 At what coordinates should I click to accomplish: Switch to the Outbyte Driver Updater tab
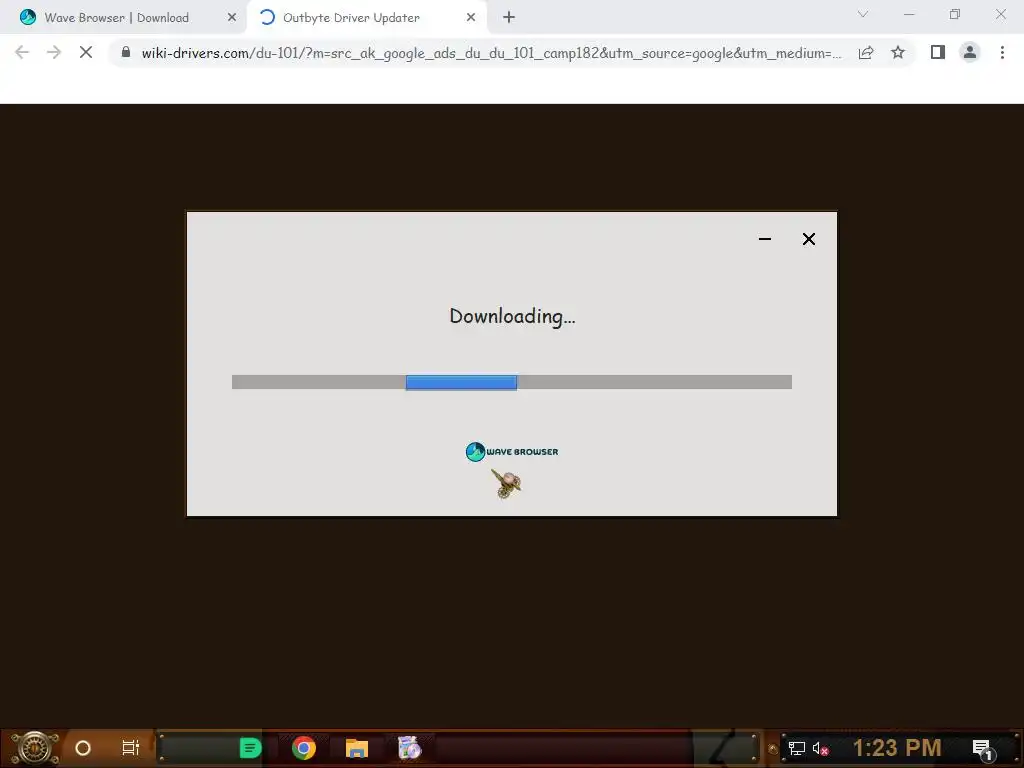[351, 18]
